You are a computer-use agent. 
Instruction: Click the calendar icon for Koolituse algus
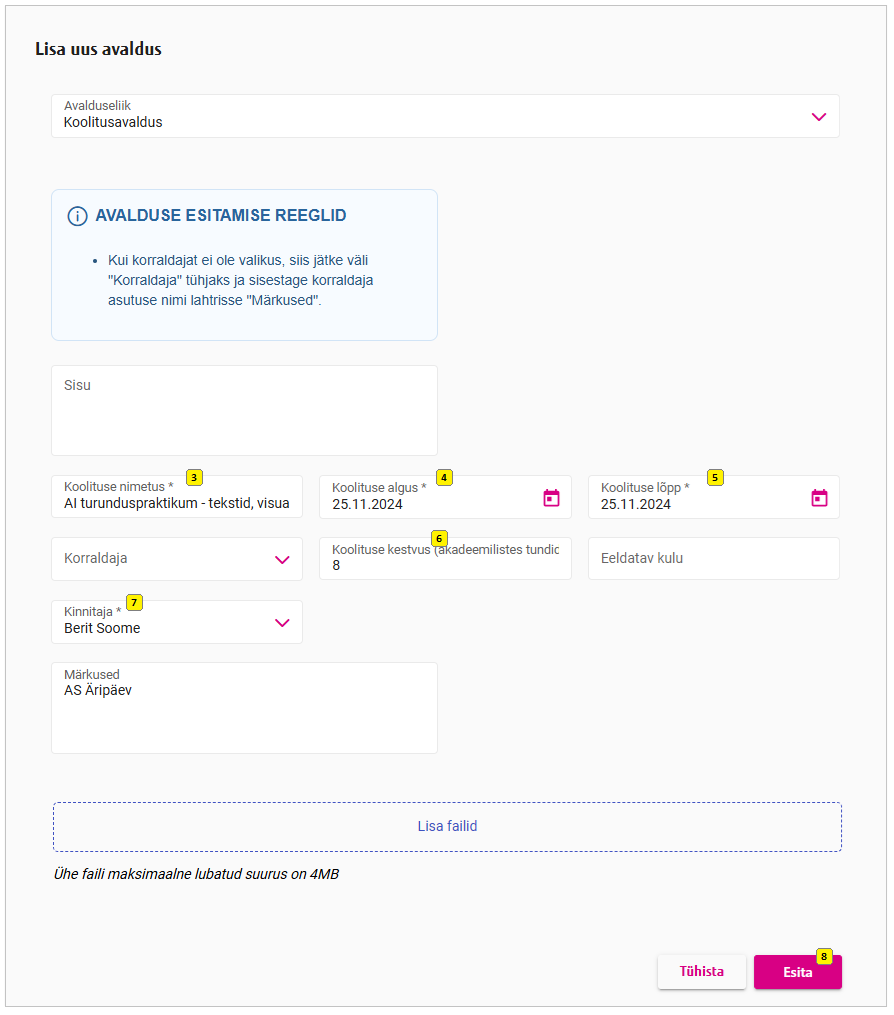coord(551,498)
